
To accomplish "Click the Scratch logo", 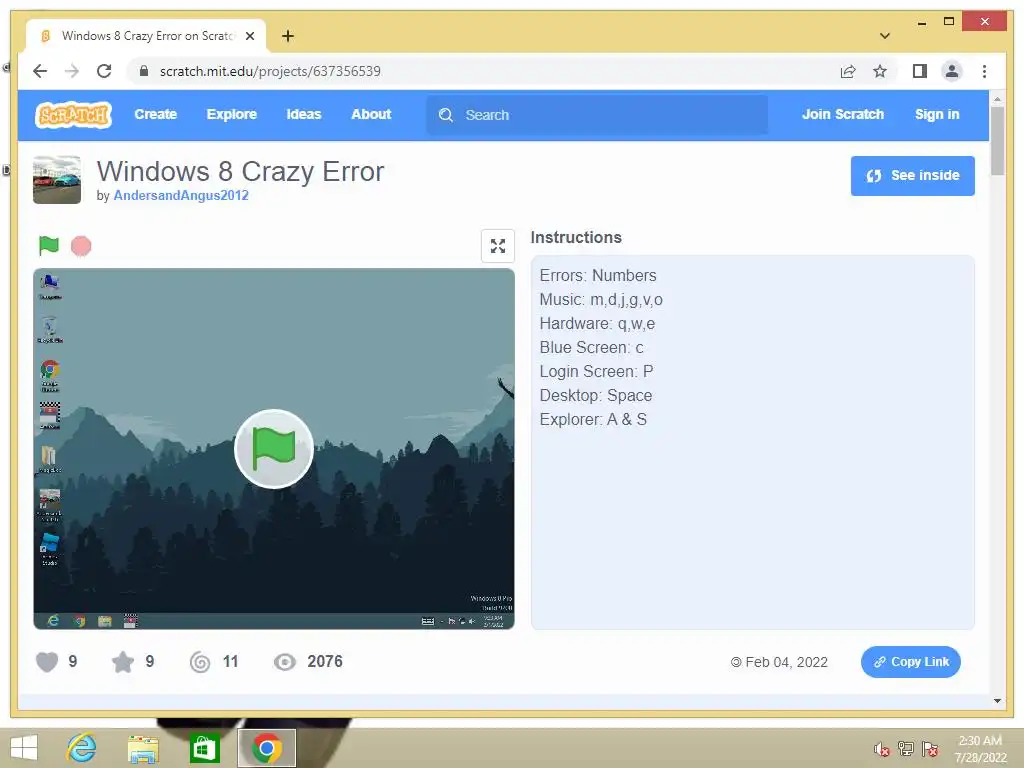I will pyautogui.click(x=73, y=115).
